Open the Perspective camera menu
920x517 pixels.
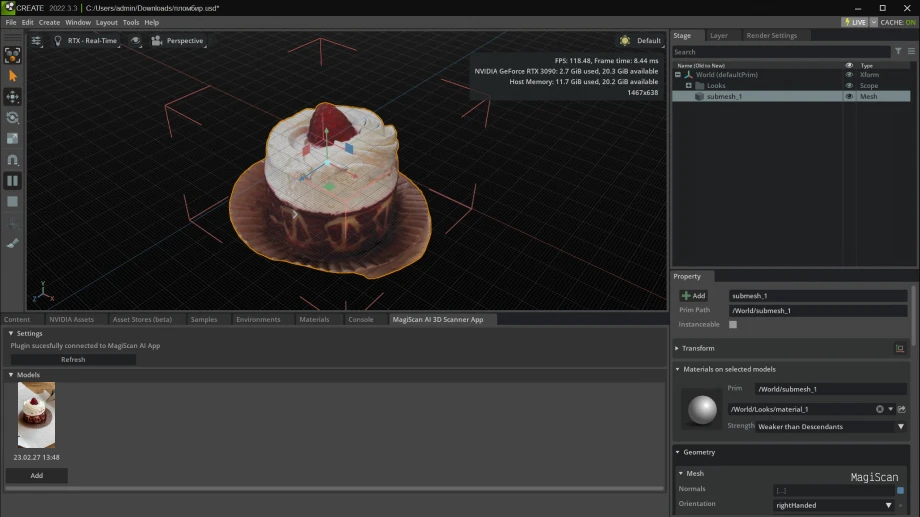click(177, 40)
